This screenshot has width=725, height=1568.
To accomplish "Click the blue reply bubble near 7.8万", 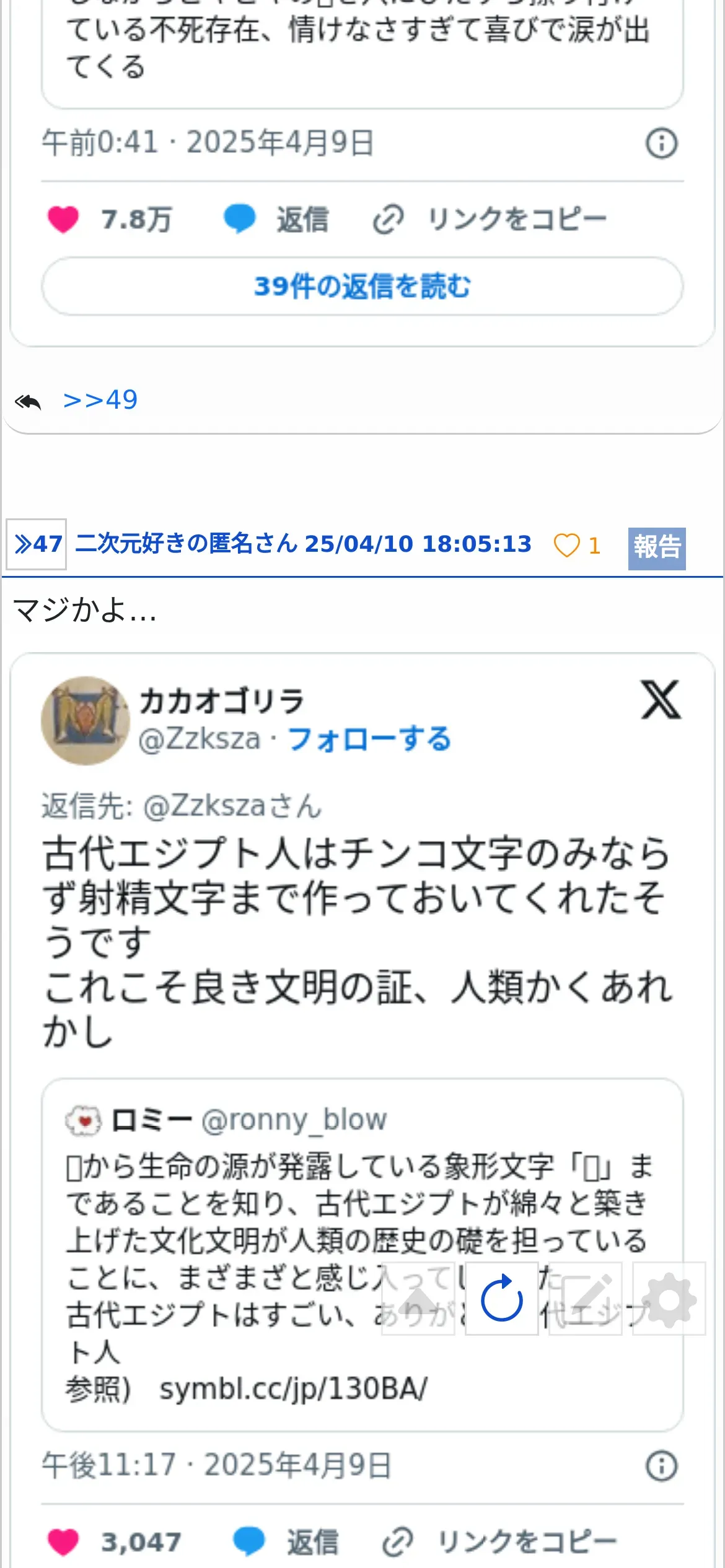I will (239, 219).
